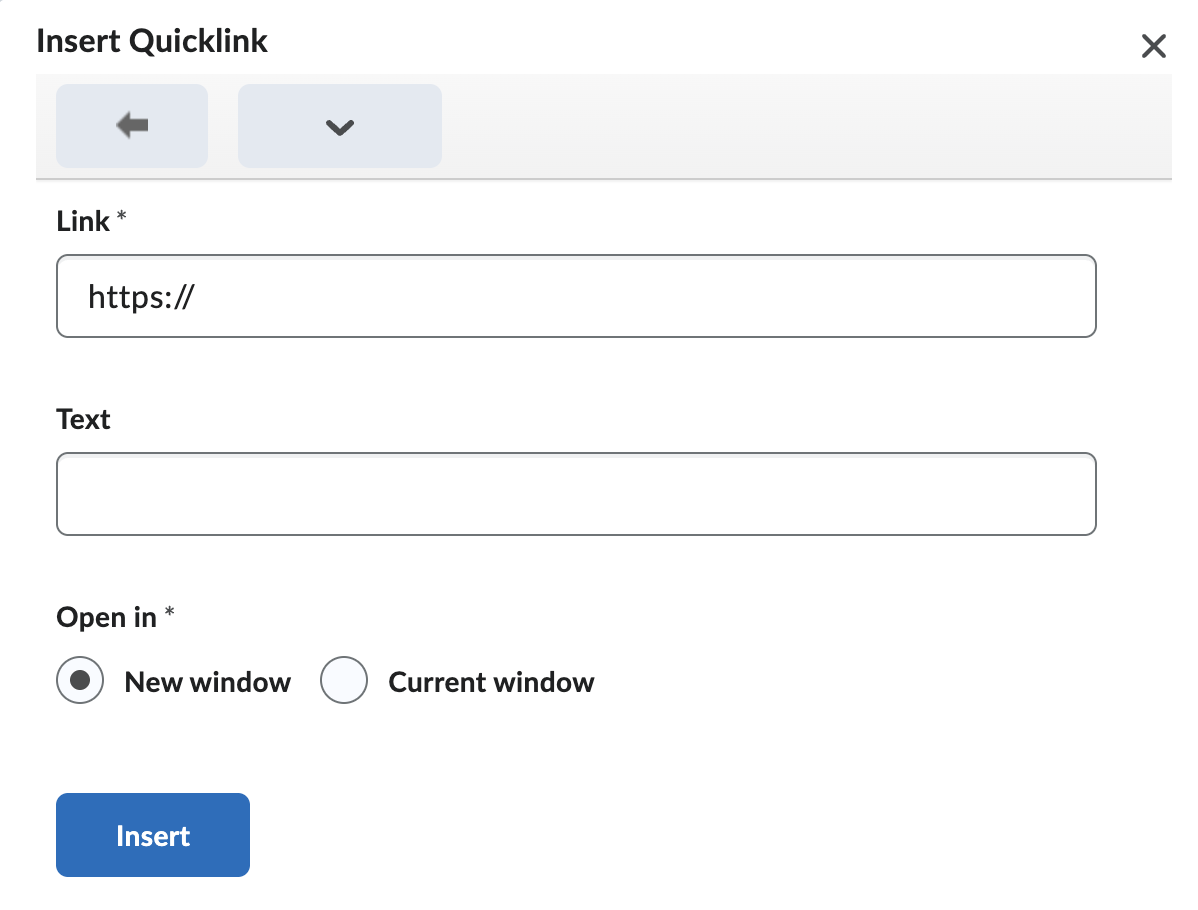
Task: Click the "Text" field label
Action: (83, 419)
